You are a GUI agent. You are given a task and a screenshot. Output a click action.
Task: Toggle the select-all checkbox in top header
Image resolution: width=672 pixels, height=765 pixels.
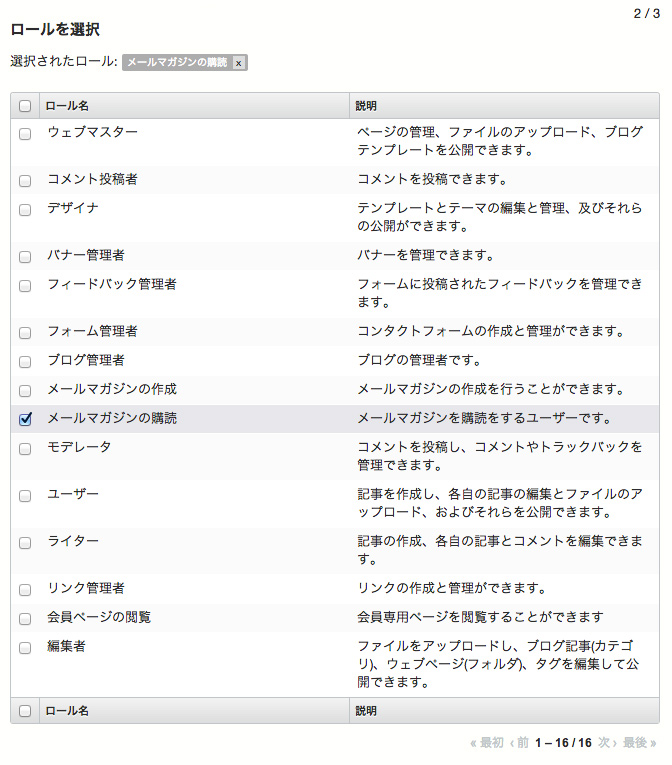(25, 106)
